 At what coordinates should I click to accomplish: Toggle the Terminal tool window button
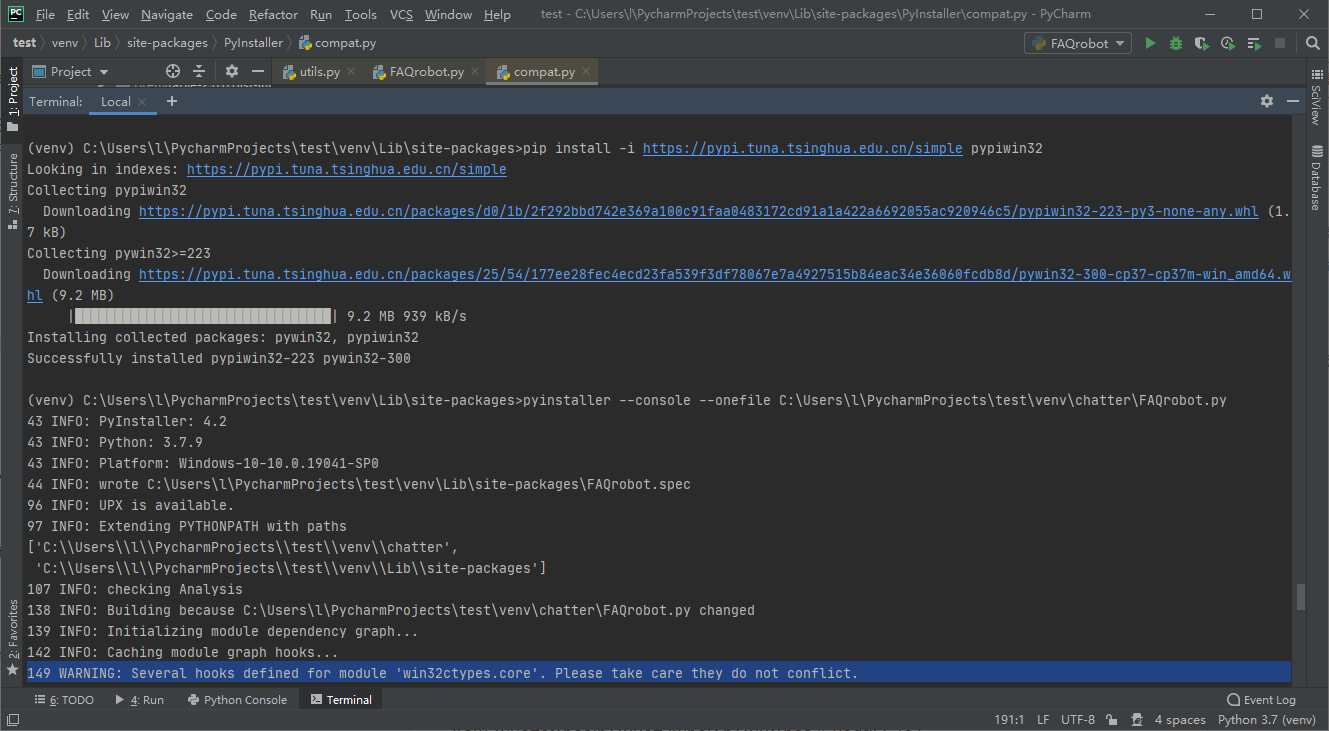(341, 700)
